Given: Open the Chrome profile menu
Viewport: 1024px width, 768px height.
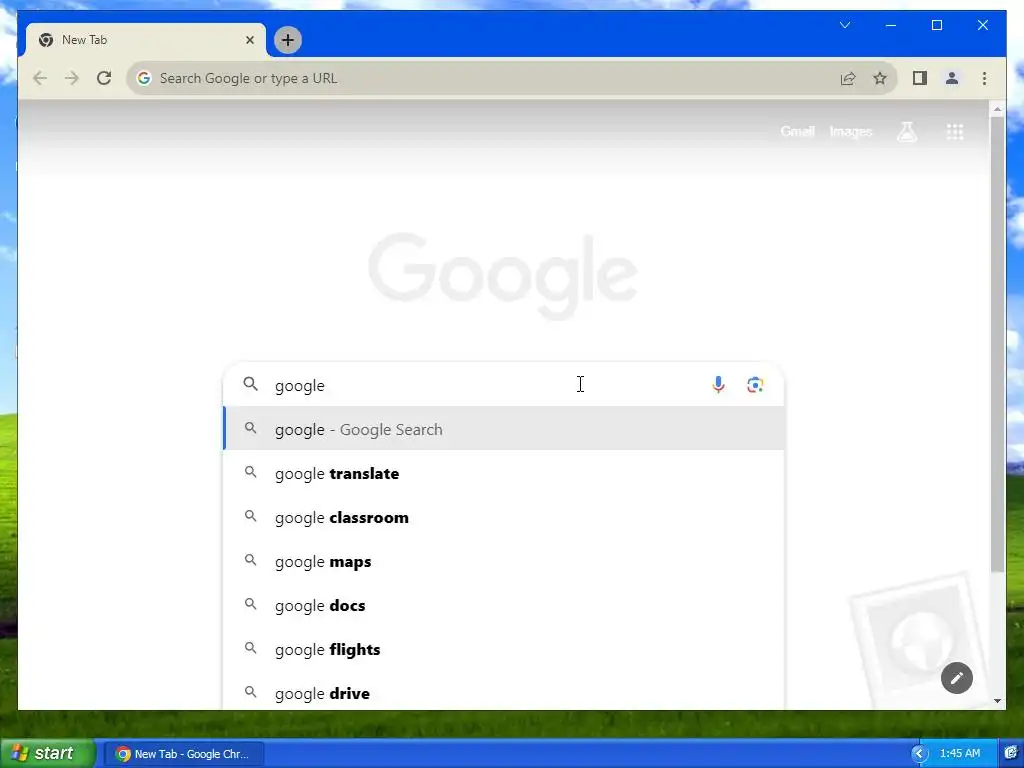Looking at the screenshot, I should (952, 78).
